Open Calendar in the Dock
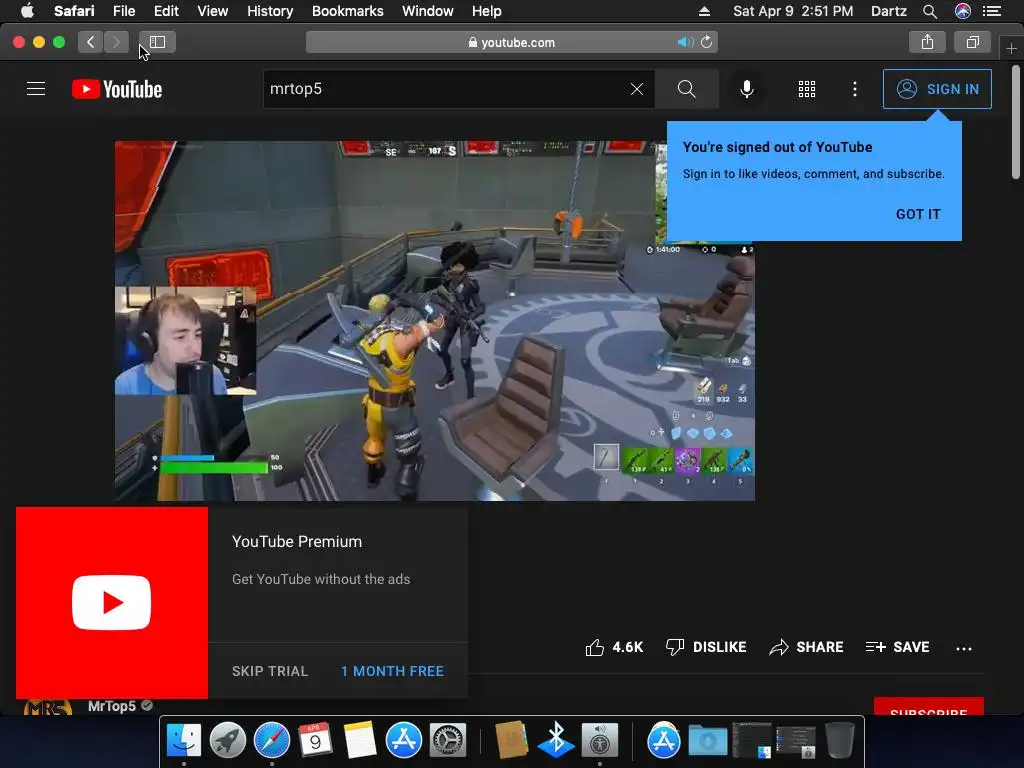 315,740
